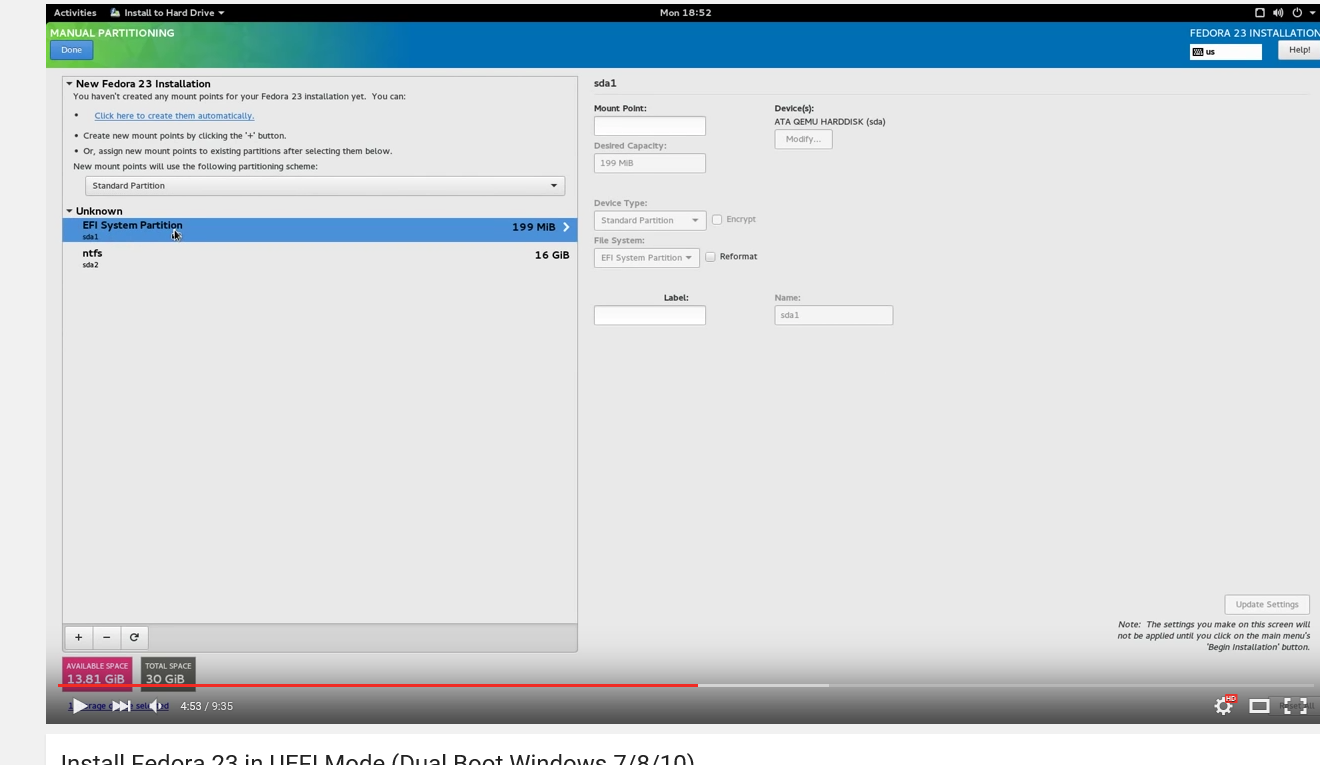Click the Update Settings button

click(x=1267, y=604)
